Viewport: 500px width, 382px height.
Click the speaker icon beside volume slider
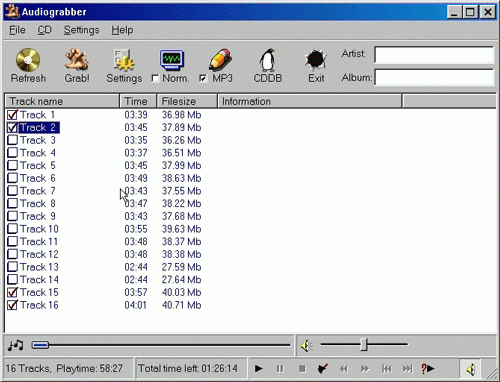[x=306, y=346]
